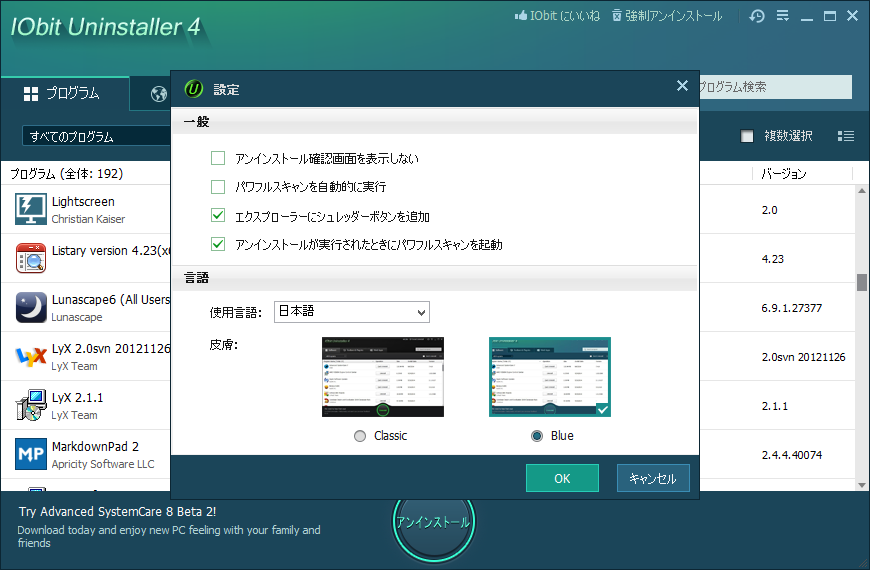
Task: Choose the Classic radio button
Action: click(360, 436)
